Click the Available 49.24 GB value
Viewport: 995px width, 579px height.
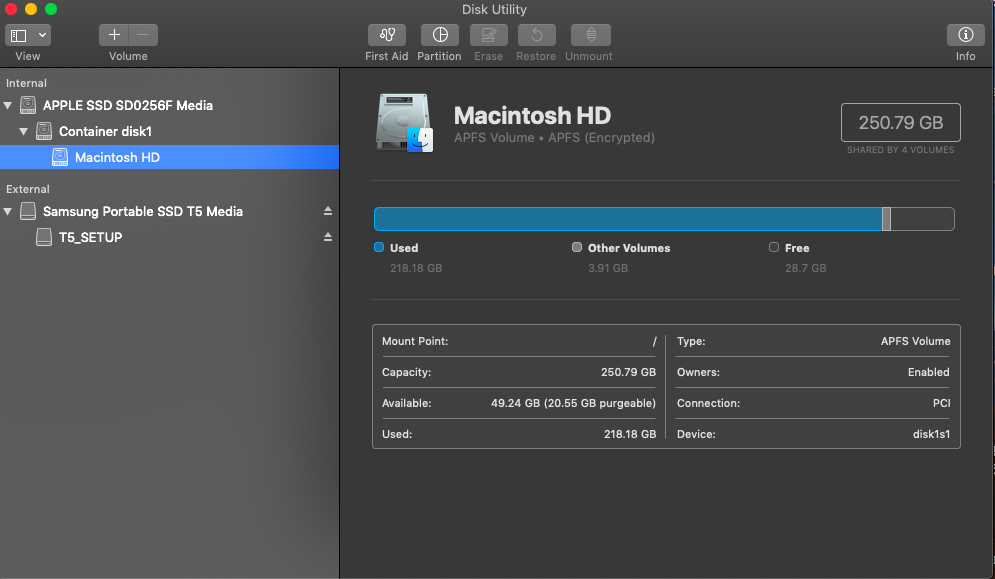(573, 403)
